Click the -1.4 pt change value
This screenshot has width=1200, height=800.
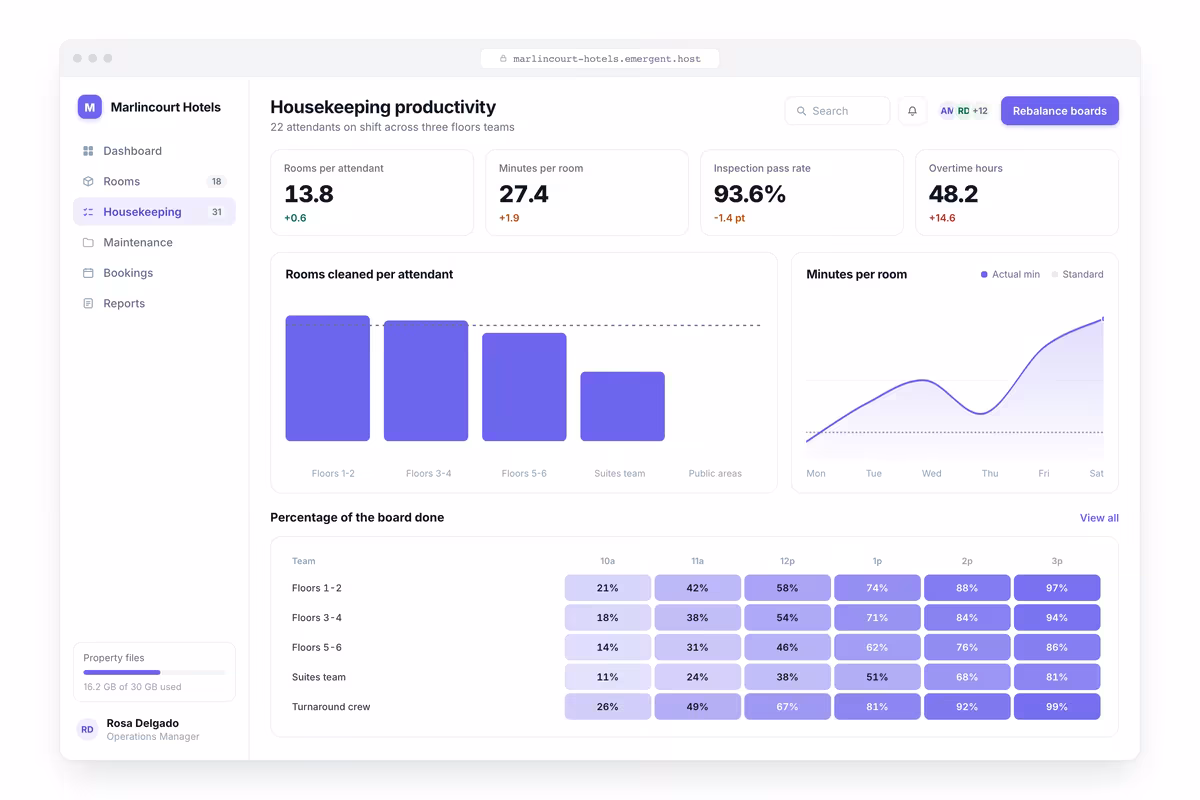click(x=729, y=218)
